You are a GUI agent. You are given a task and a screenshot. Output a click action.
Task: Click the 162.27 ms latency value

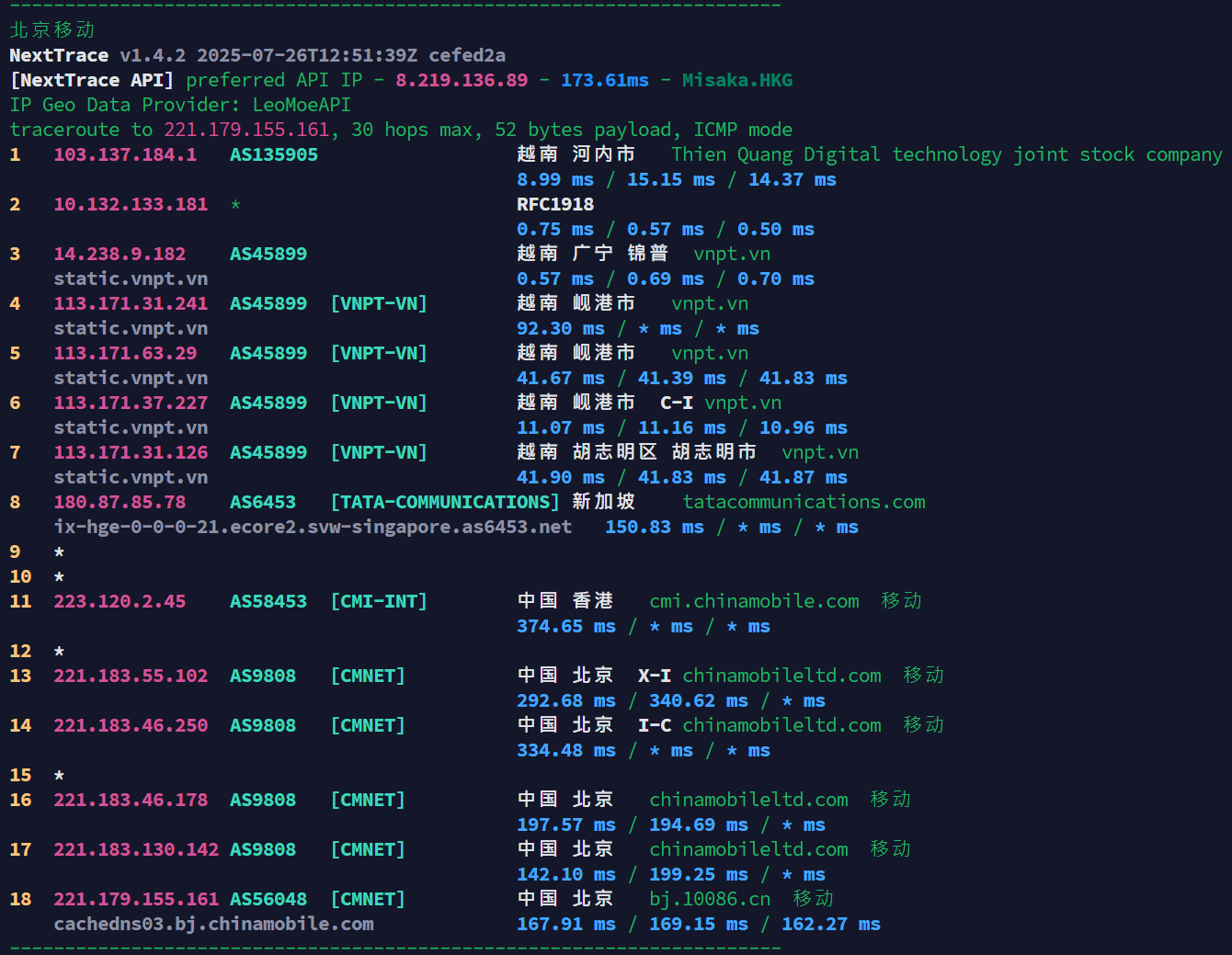[831, 924]
